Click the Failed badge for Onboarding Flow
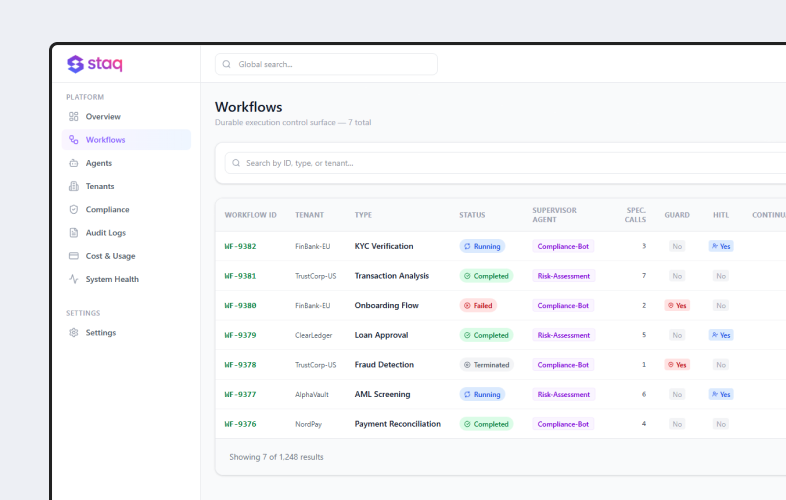786x500 pixels. click(x=478, y=305)
